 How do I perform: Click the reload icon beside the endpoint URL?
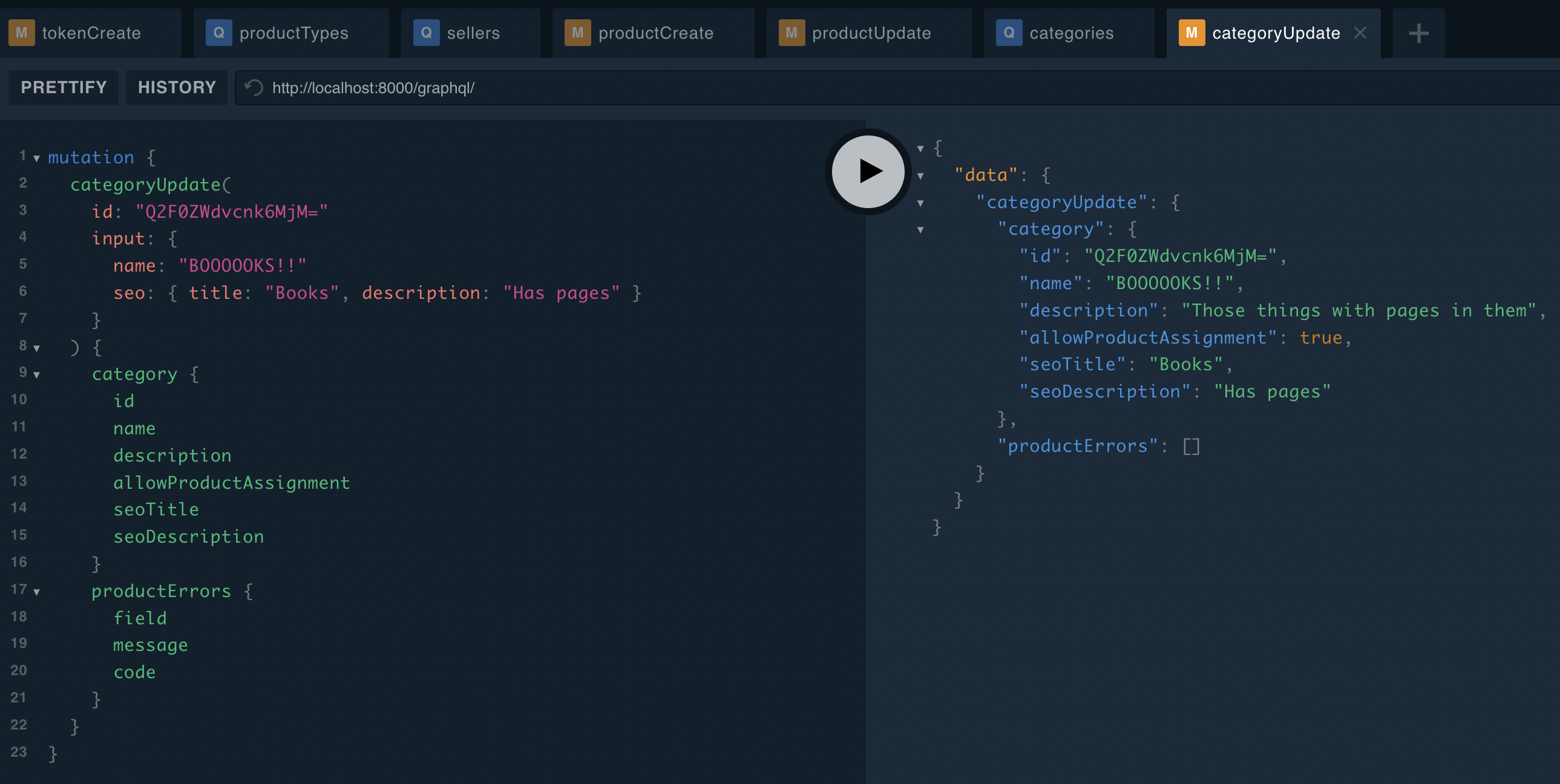click(x=254, y=88)
